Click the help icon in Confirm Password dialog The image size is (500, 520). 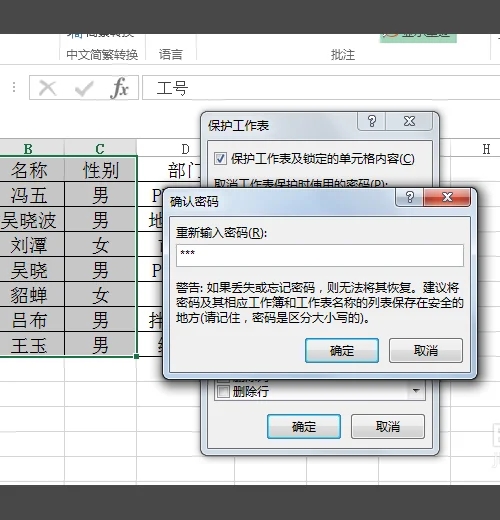pyautogui.click(x=410, y=197)
